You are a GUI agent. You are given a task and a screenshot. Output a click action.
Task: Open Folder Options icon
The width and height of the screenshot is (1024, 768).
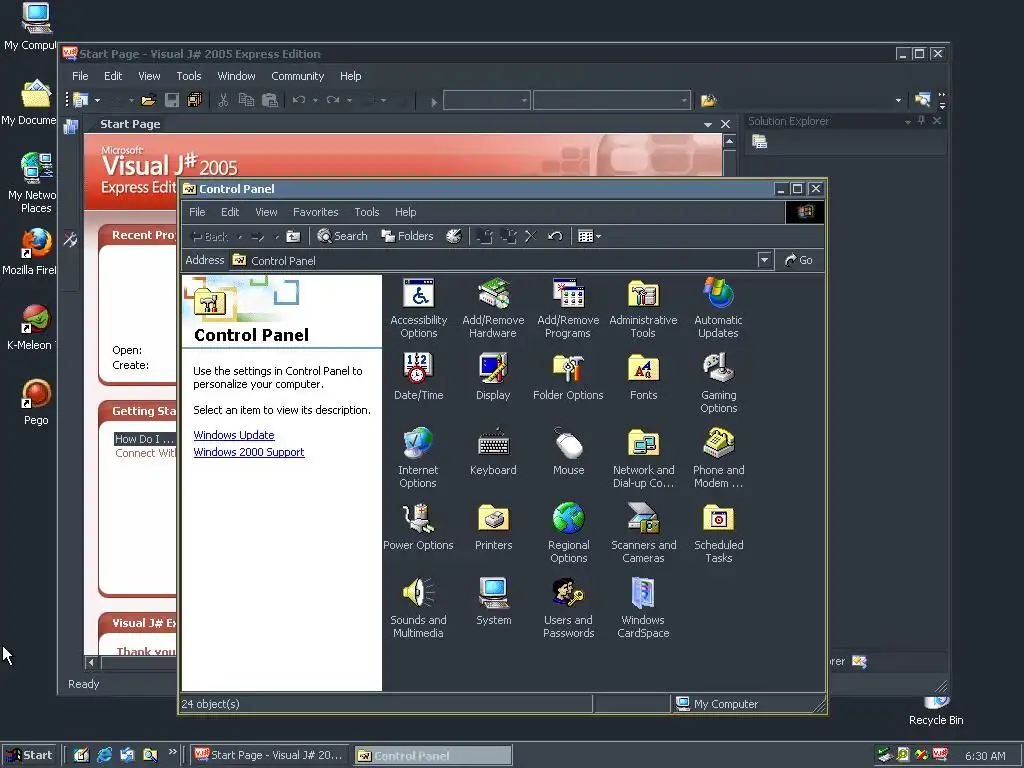(568, 376)
